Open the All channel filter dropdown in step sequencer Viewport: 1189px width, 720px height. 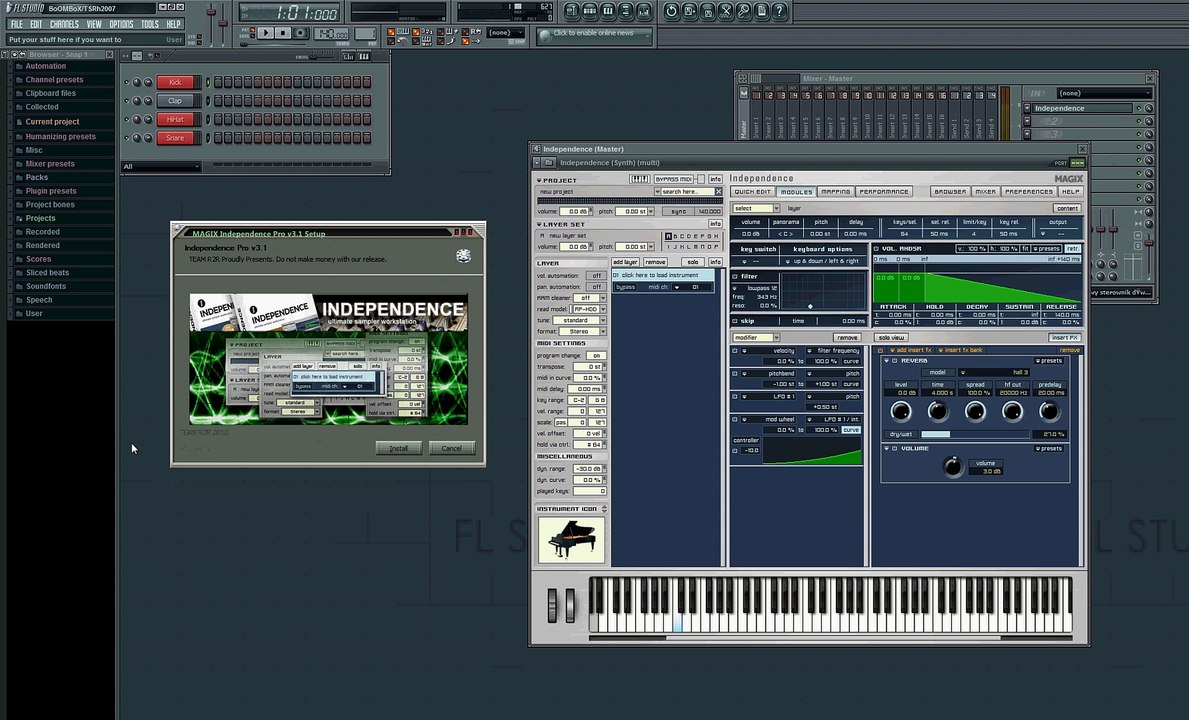pyautogui.click(x=162, y=167)
